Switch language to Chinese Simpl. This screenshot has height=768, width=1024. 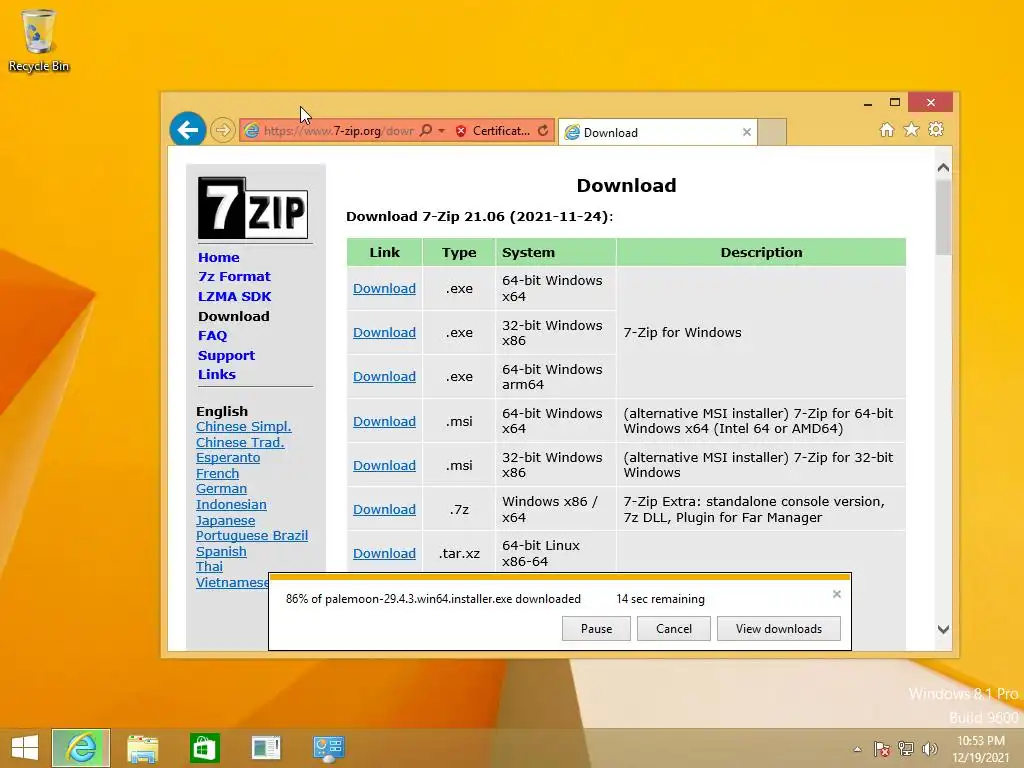click(244, 426)
